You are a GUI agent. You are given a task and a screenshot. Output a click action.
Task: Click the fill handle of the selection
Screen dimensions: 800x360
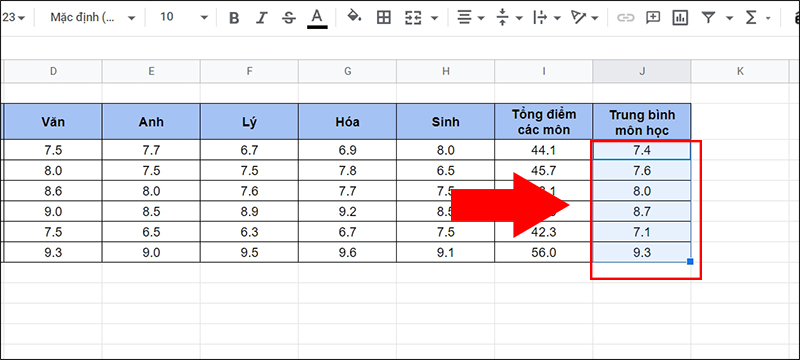(690, 262)
